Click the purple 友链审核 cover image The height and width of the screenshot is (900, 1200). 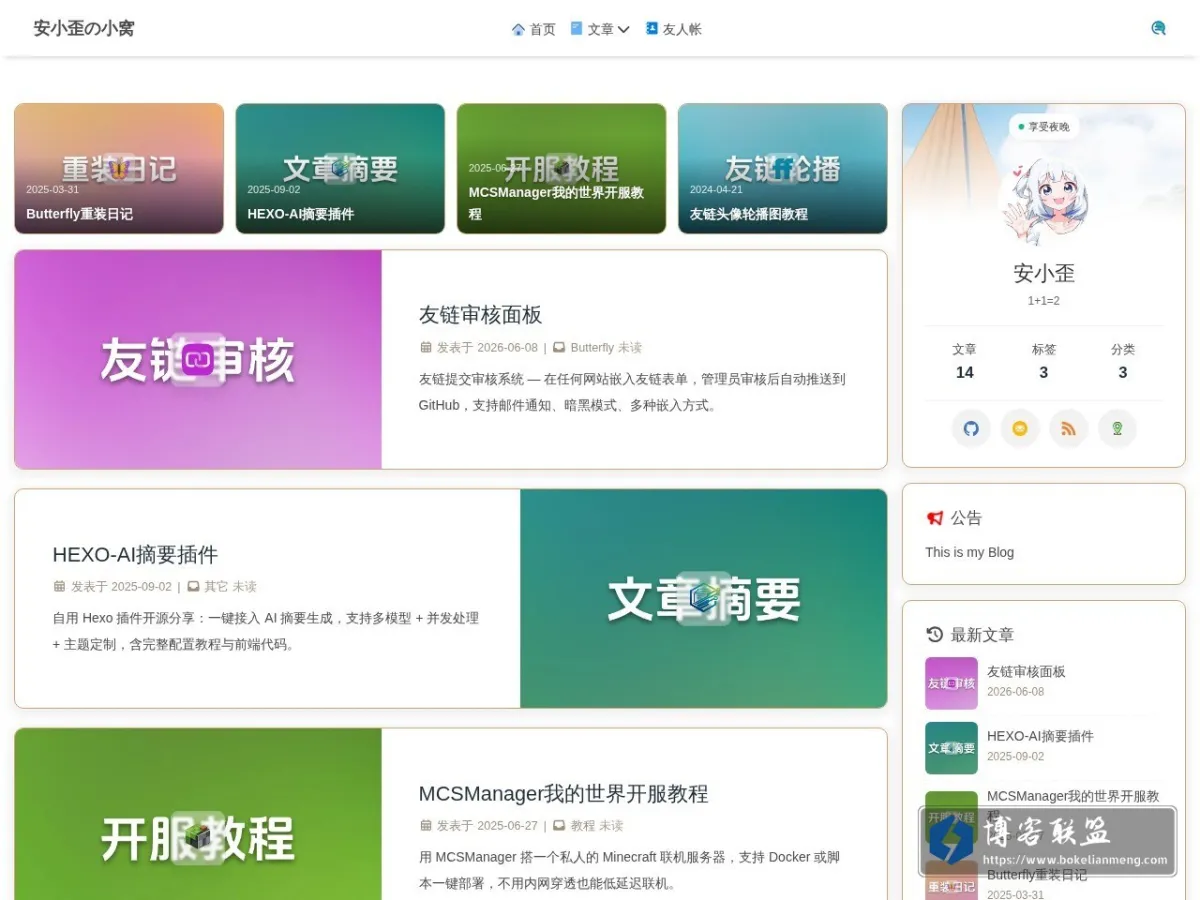click(x=198, y=359)
